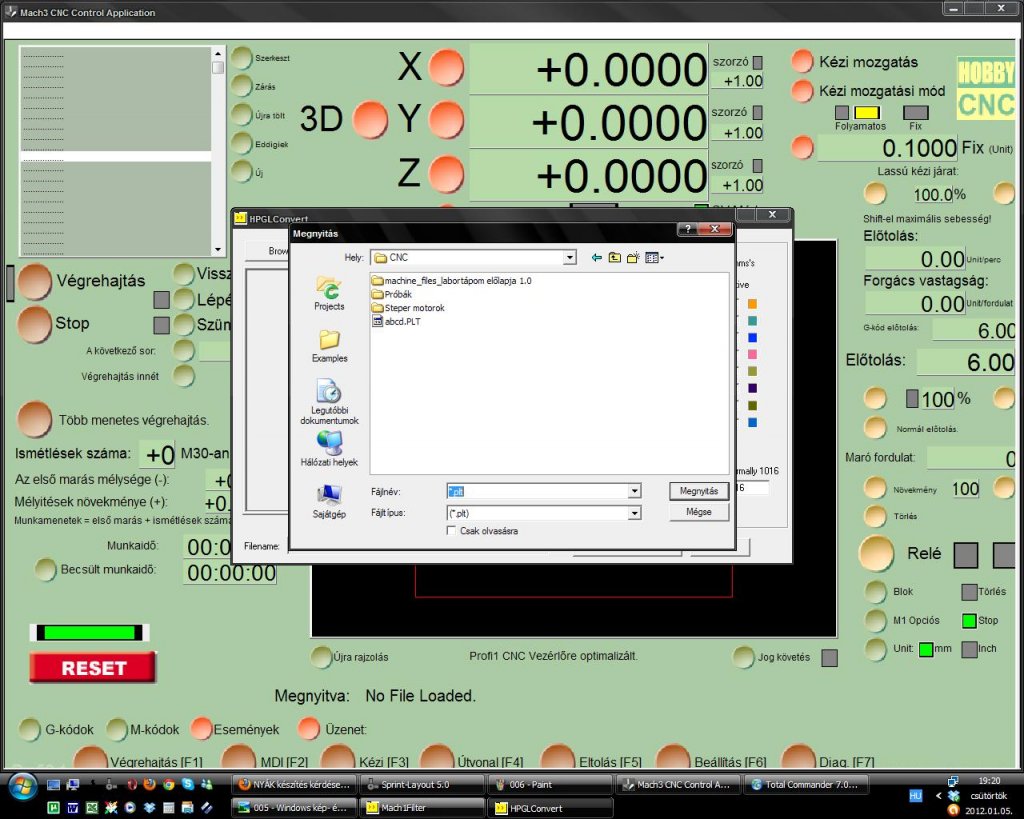The image size is (1024, 819).
Task: Click the Események events button
Action: (202, 729)
